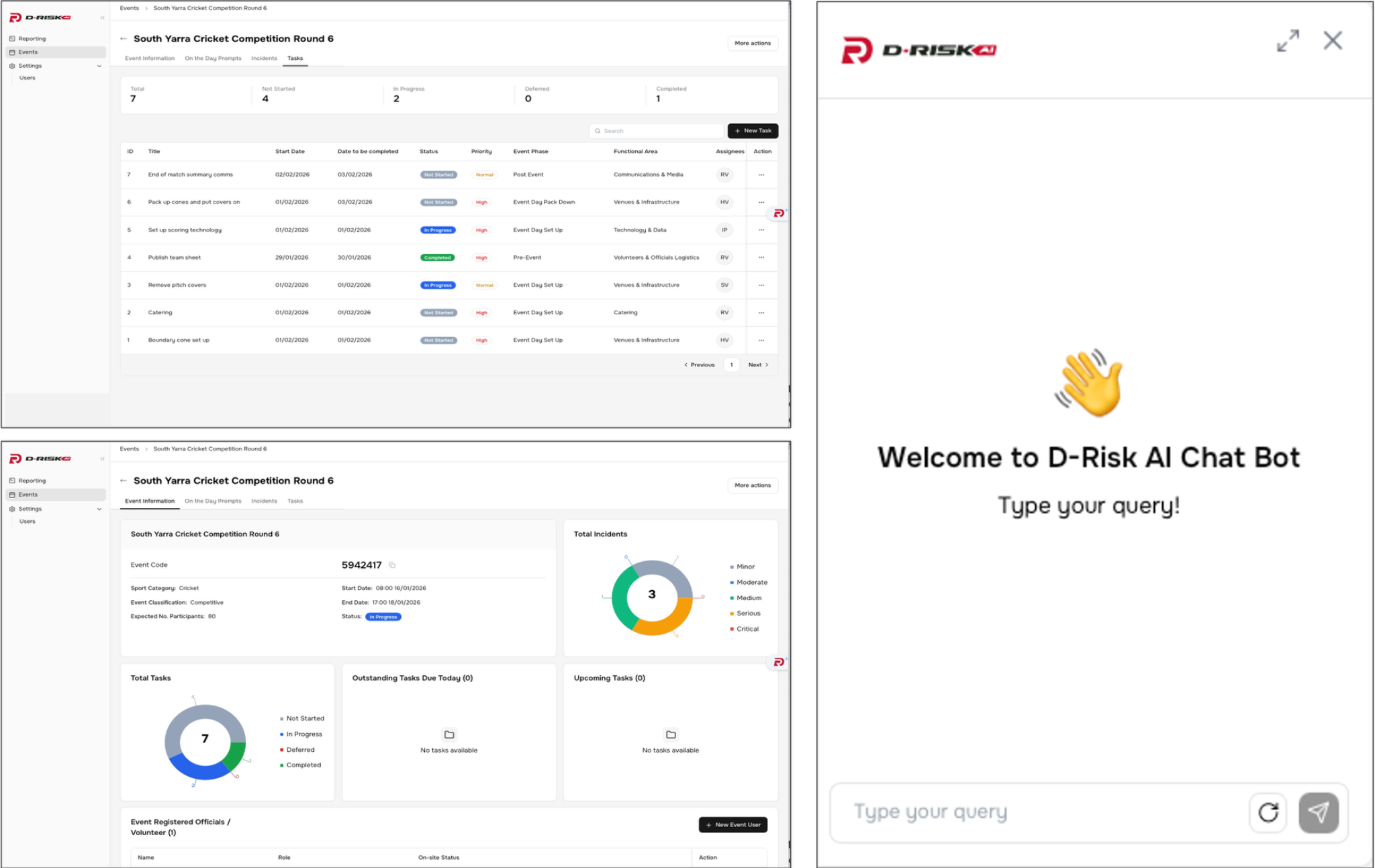Click the Serious legend swatch in Total Incidents

(732, 614)
